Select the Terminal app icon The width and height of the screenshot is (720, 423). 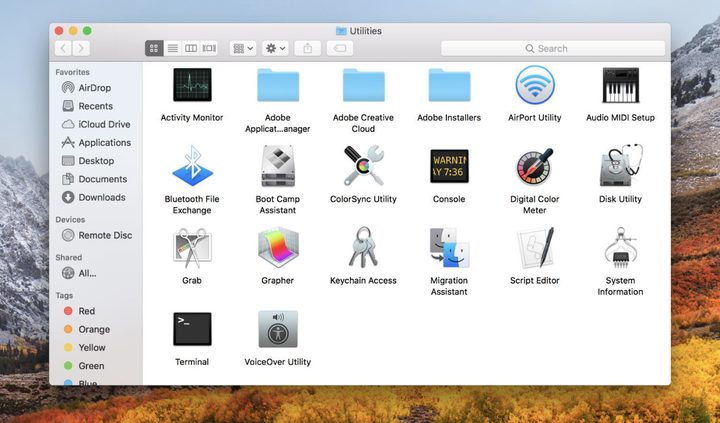(192, 329)
